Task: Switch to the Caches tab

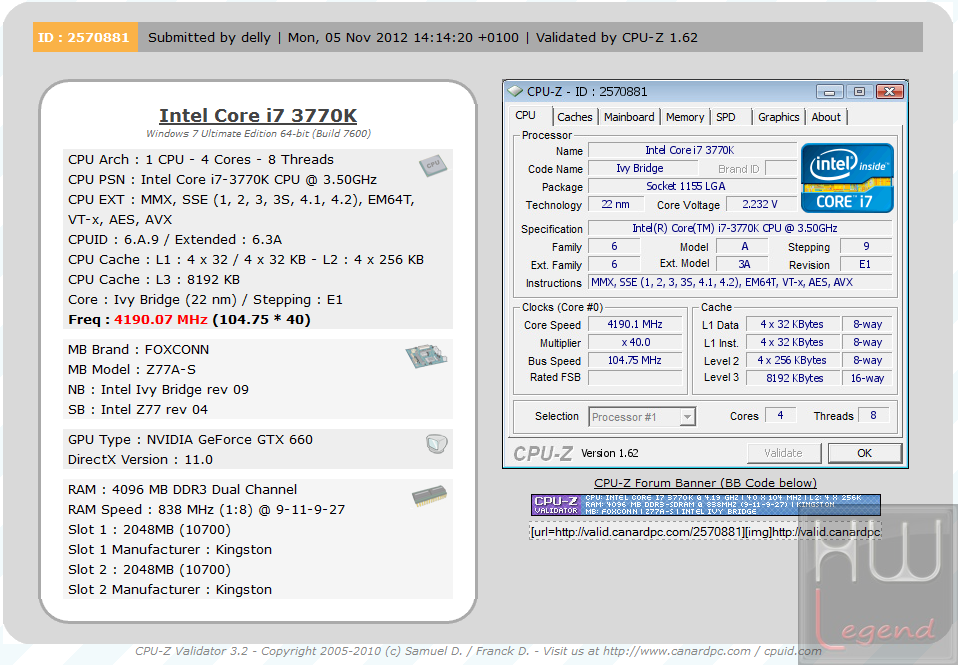Action: [x=574, y=117]
